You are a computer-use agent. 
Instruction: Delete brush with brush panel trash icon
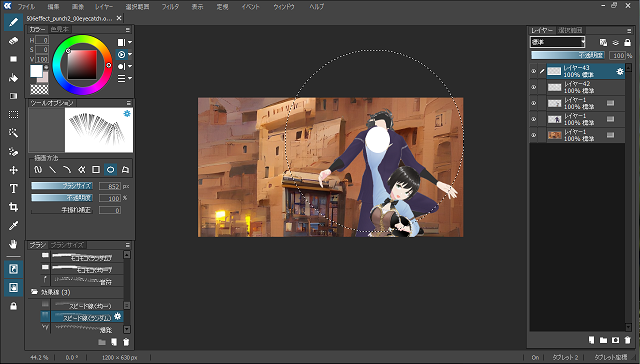tap(126, 342)
